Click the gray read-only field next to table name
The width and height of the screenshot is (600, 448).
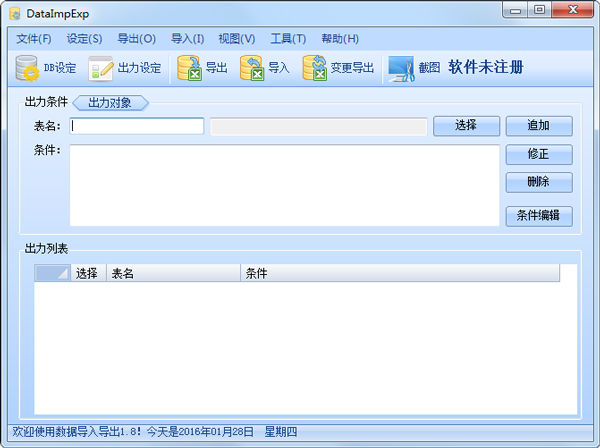click(x=318, y=127)
